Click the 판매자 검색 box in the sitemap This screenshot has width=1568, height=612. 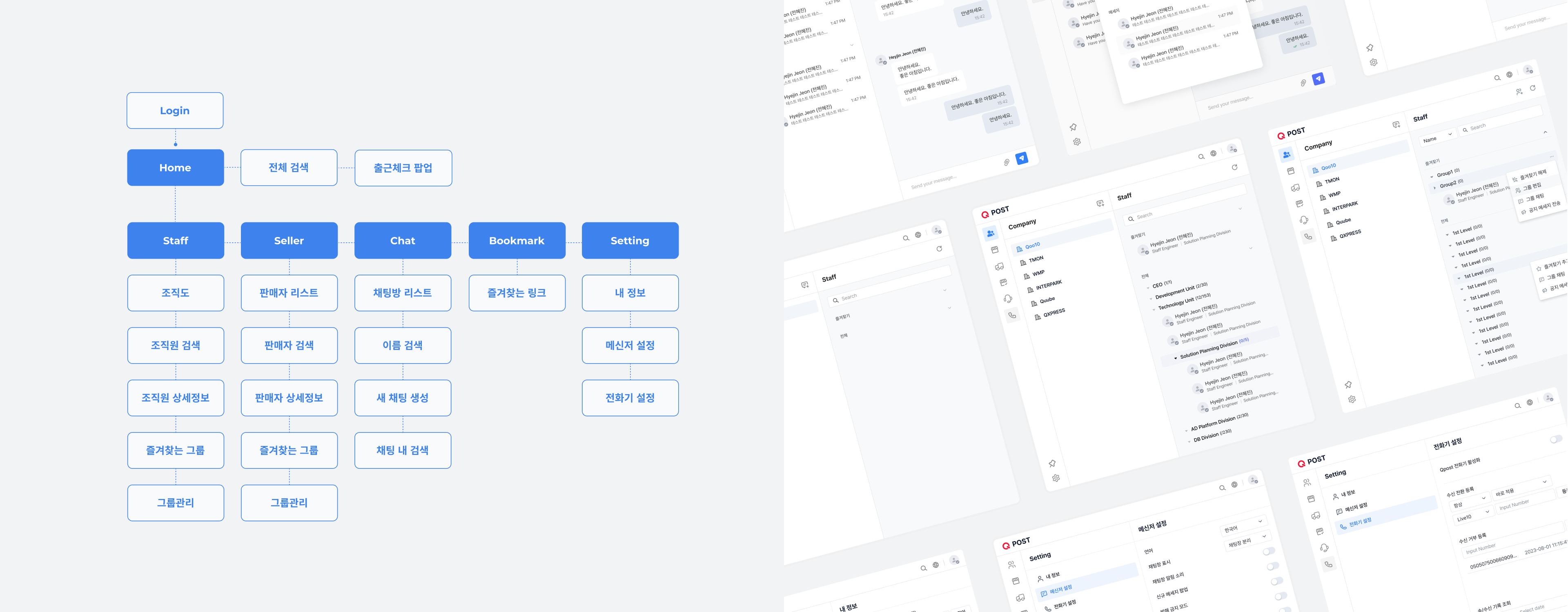tap(289, 345)
